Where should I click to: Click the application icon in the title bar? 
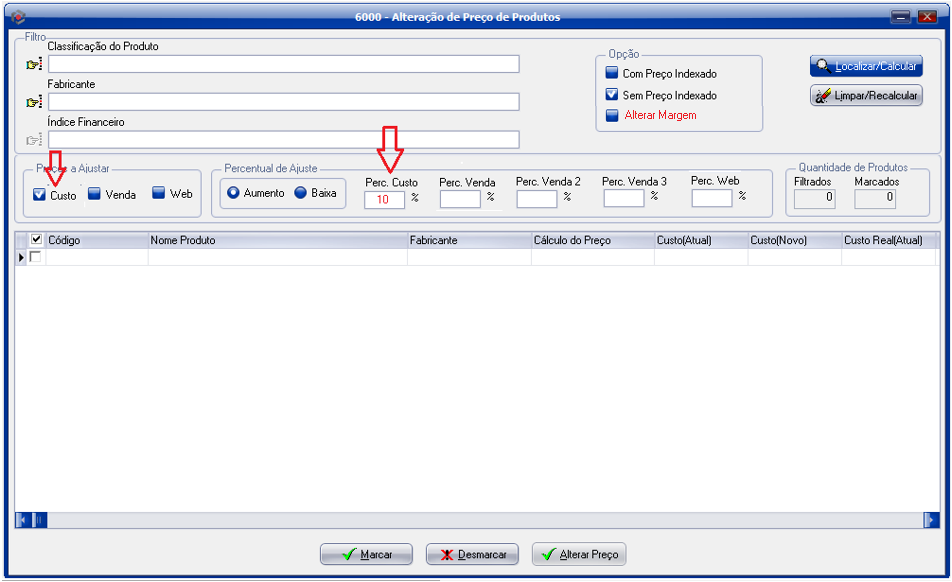click(x=17, y=17)
